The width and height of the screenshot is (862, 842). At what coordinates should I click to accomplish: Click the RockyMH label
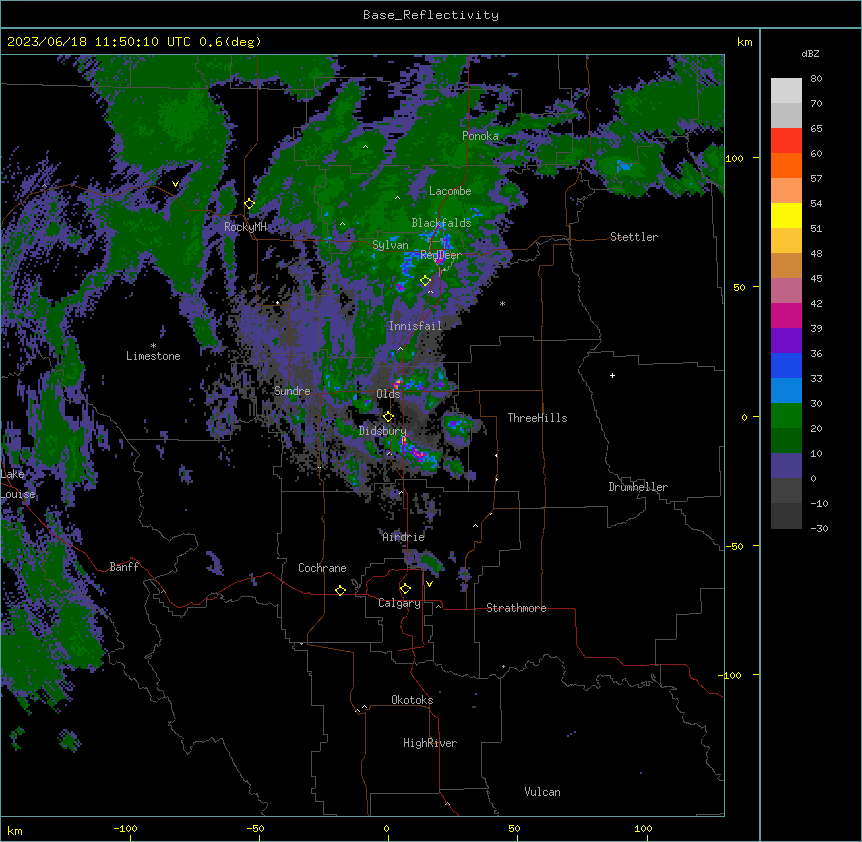coord(245,227)
